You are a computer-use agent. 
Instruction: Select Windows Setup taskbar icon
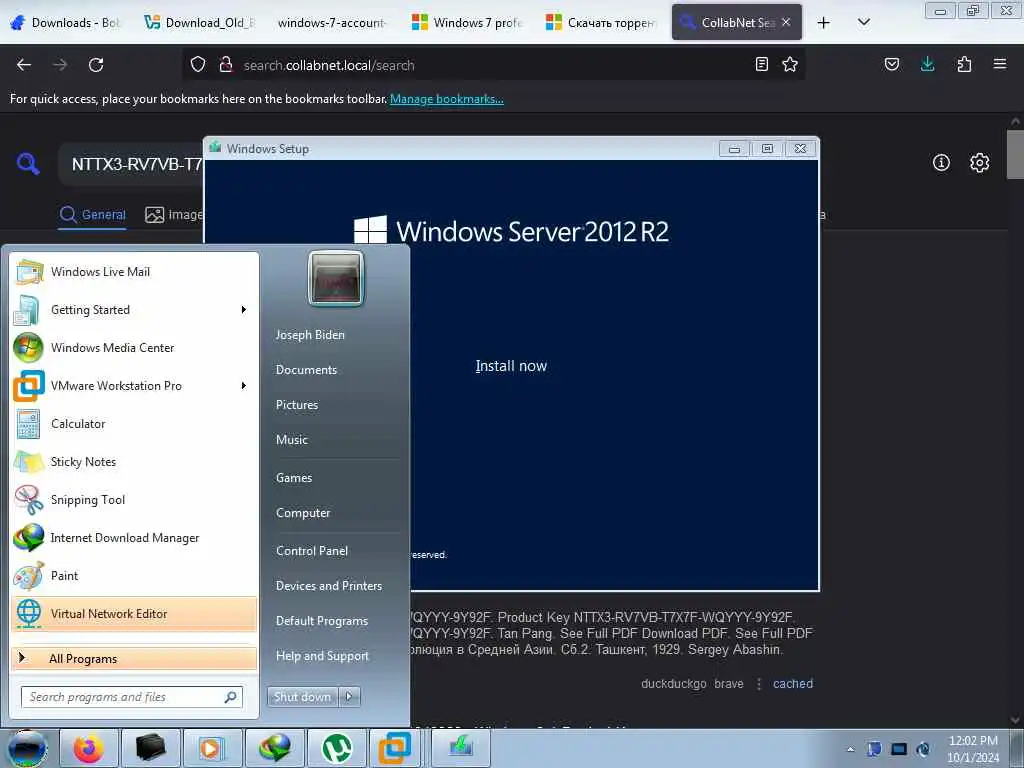(460, 748)
